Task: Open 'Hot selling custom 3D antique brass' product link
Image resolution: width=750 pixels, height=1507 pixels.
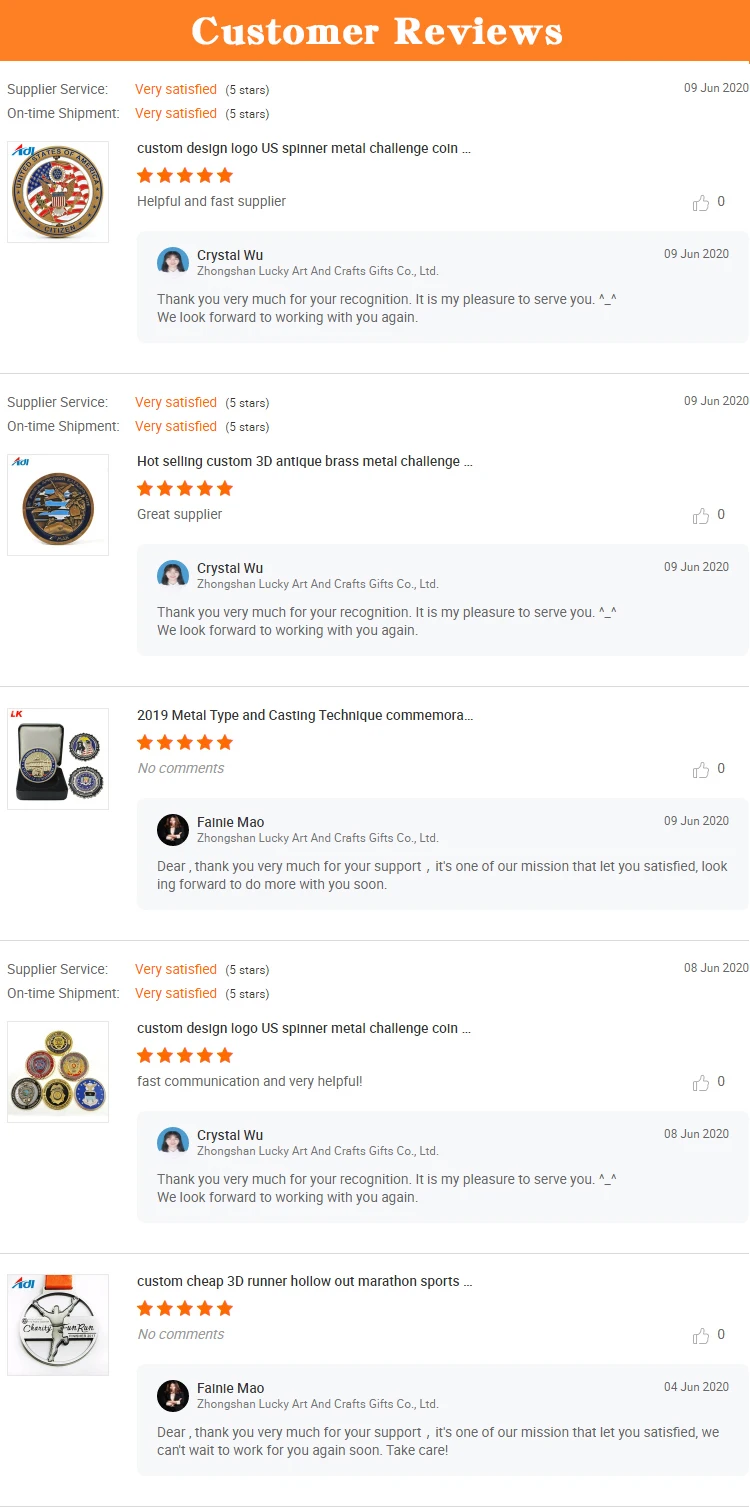Action: click(x=305, y=462)
